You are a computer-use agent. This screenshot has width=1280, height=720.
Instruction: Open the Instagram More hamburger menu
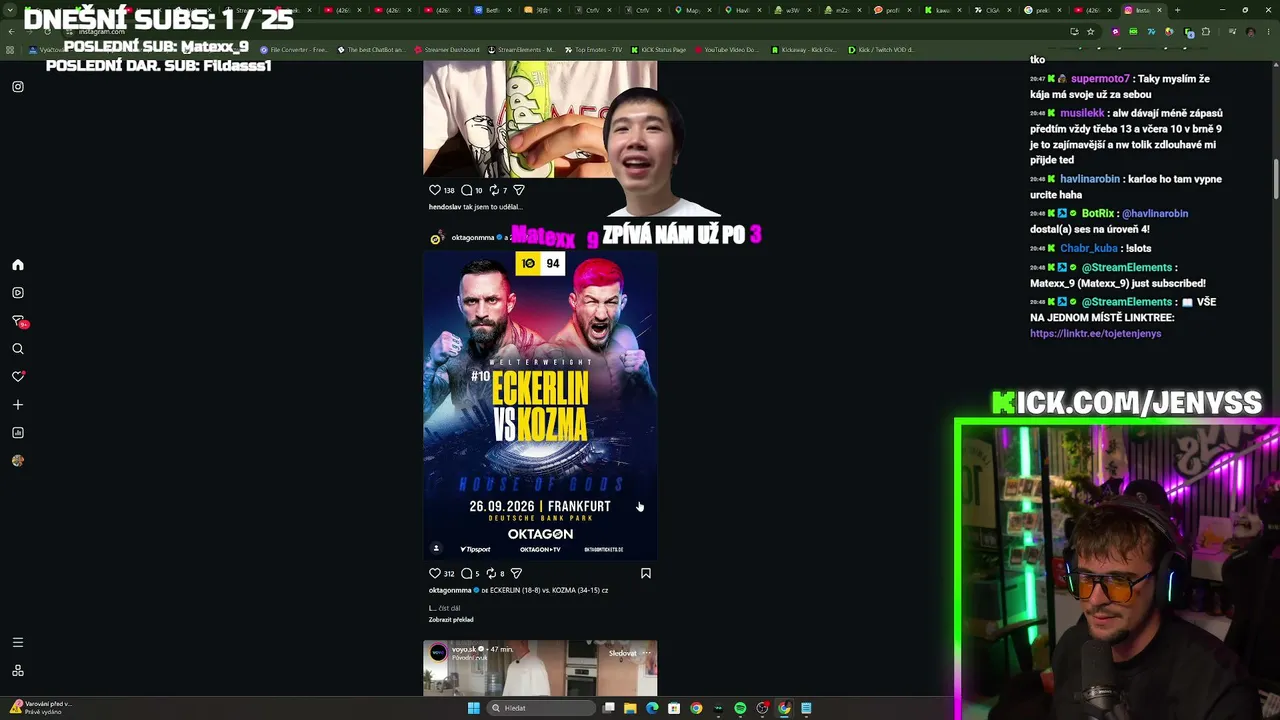18,642
